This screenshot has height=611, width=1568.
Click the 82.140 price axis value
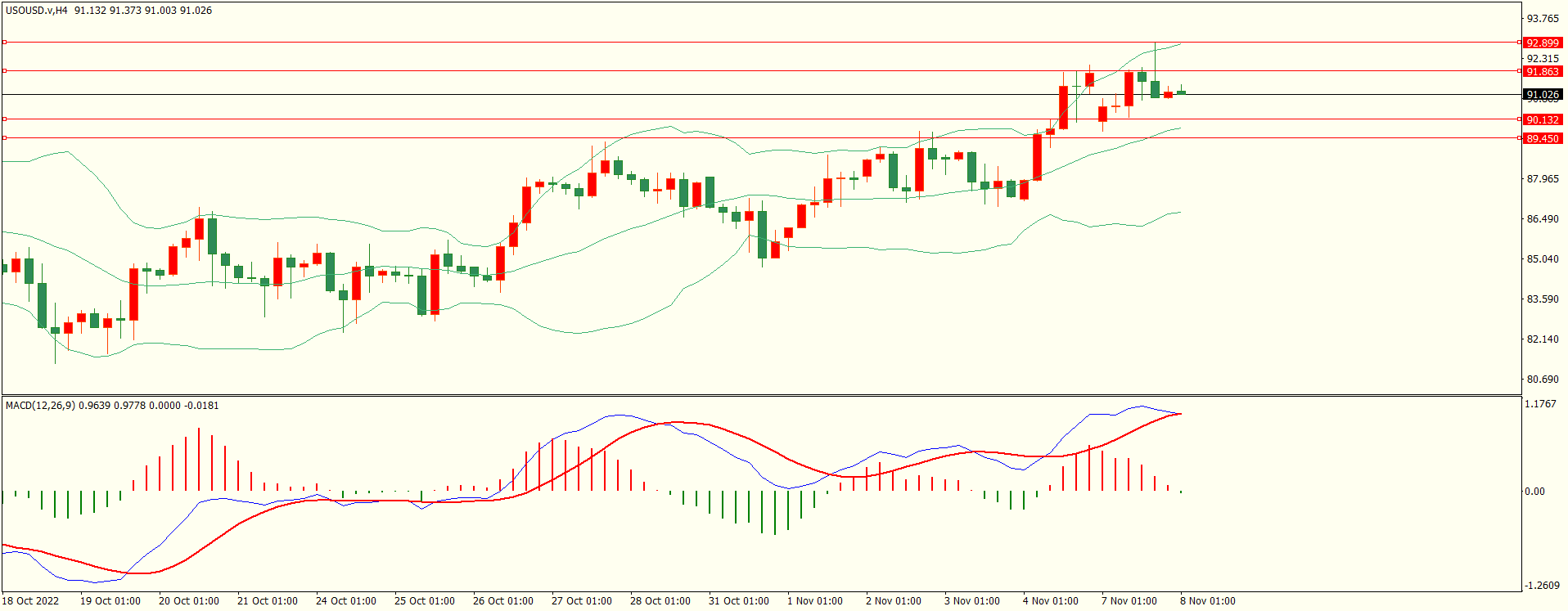[x=1543, y=339]
